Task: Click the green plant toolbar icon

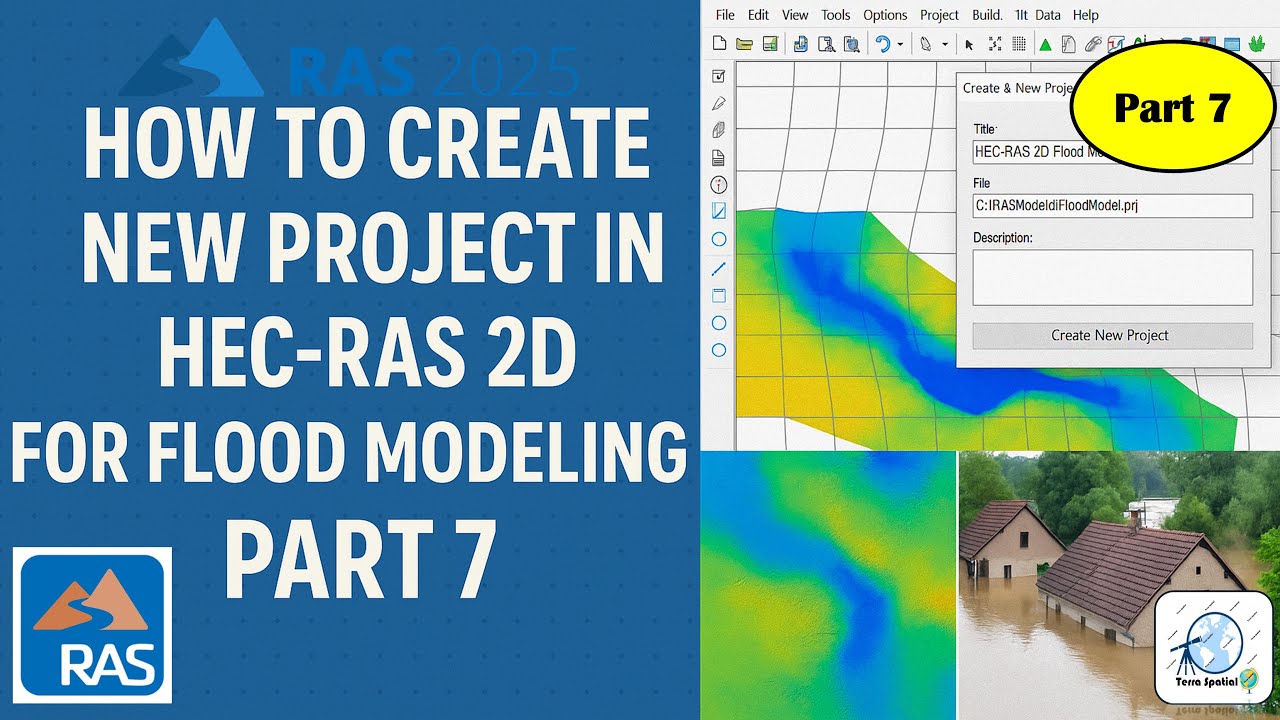Action: pos(1259,44)
